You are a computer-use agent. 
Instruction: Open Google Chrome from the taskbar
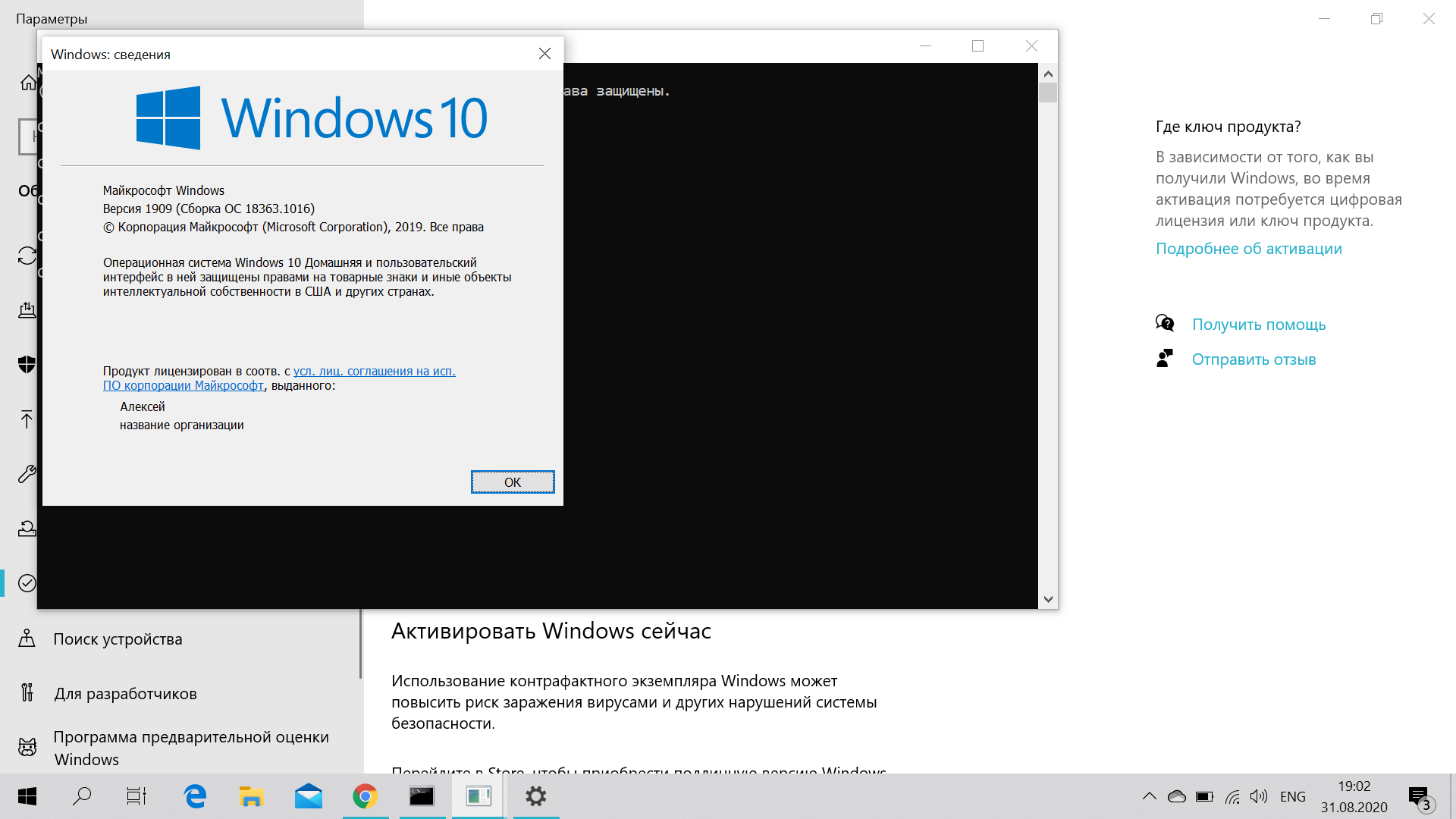[366, 796]
